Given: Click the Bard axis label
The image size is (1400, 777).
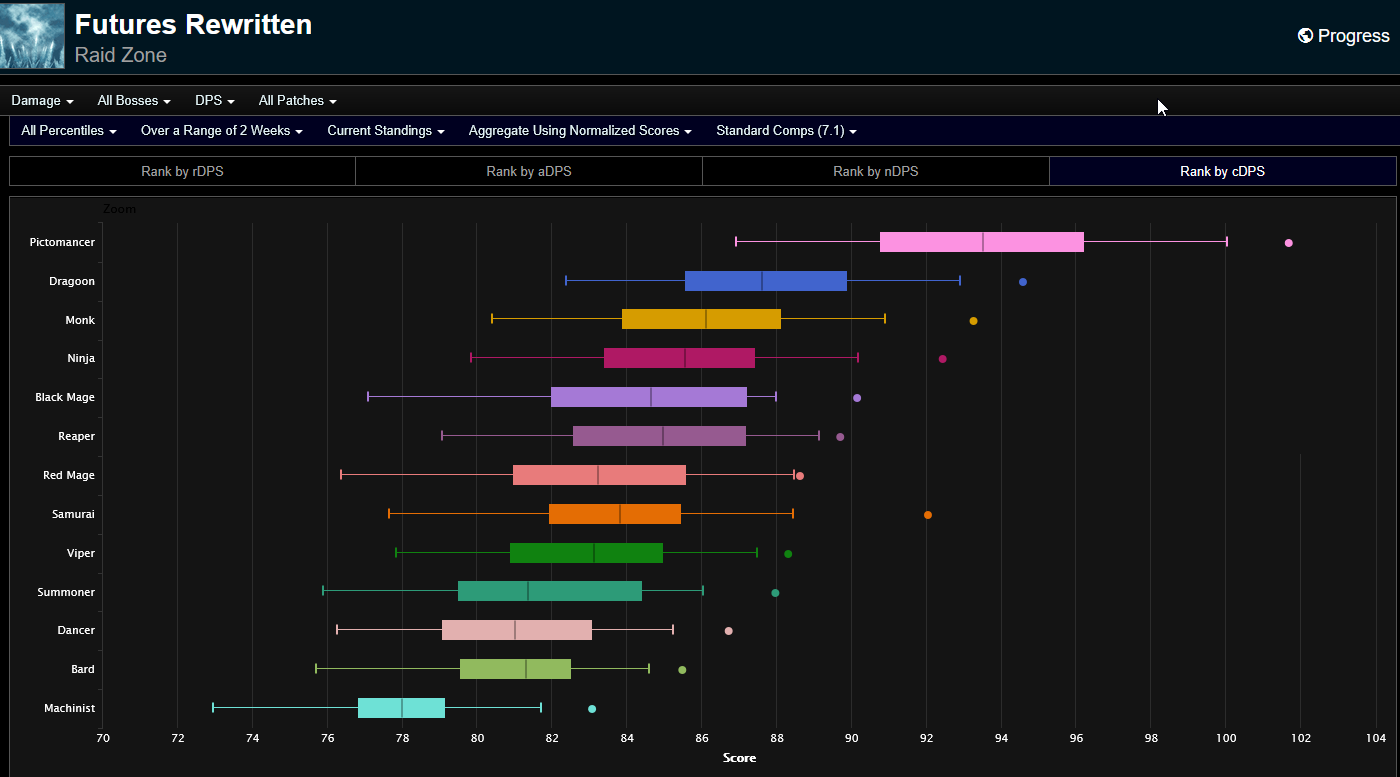Looking at the screenshot, I should (x=83, y=670).
